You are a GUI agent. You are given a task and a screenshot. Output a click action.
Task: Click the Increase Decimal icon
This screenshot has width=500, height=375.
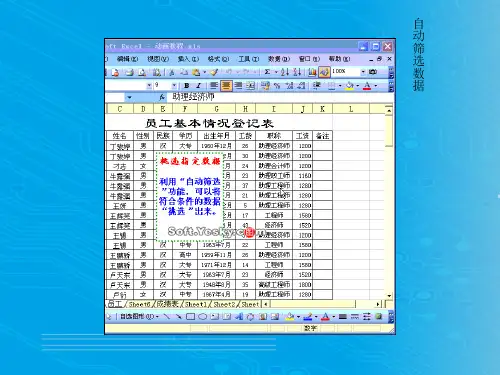pyautogui.click(x=289, y=86)
